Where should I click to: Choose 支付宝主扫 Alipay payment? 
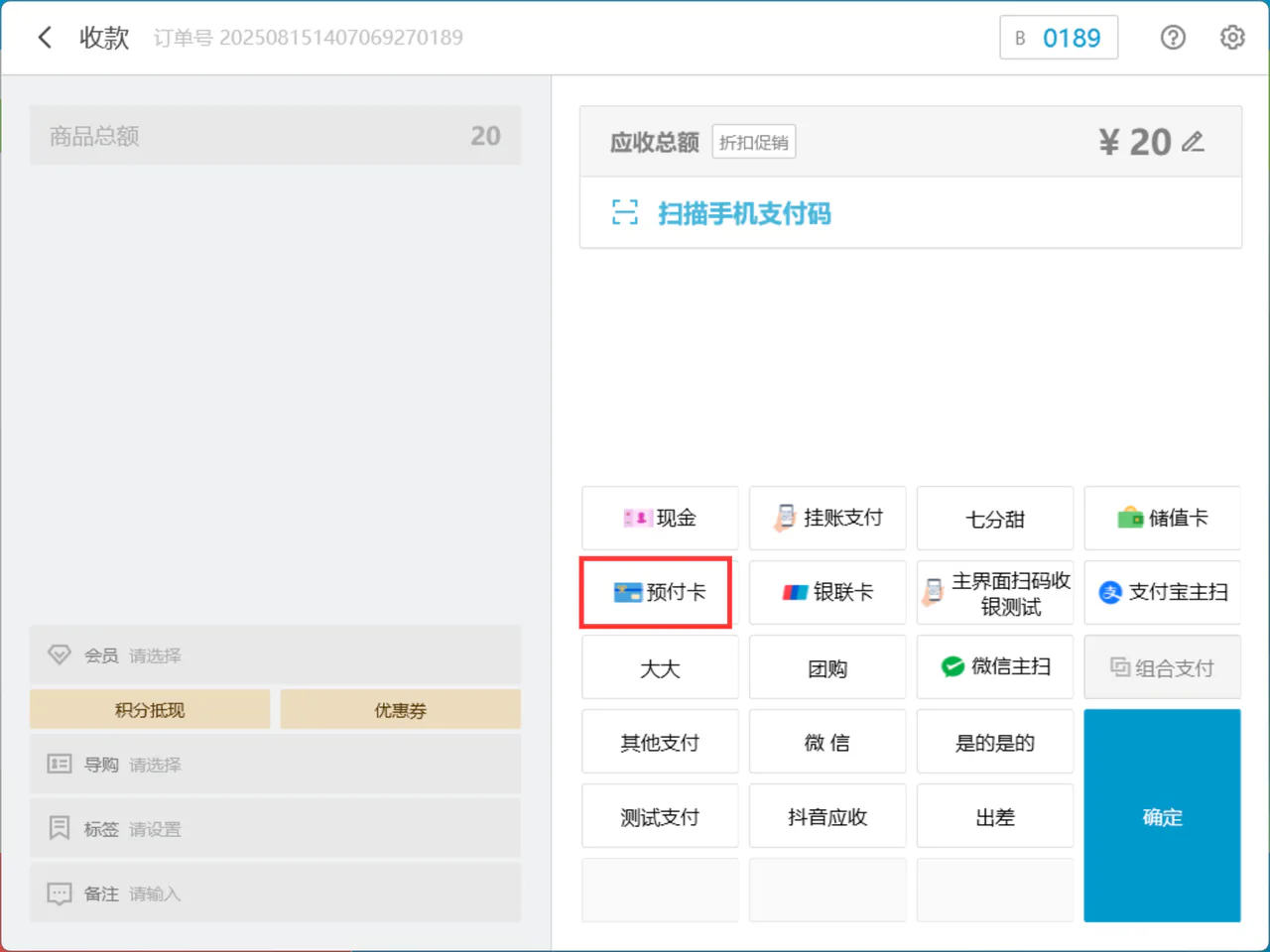tap(1163, 592)
